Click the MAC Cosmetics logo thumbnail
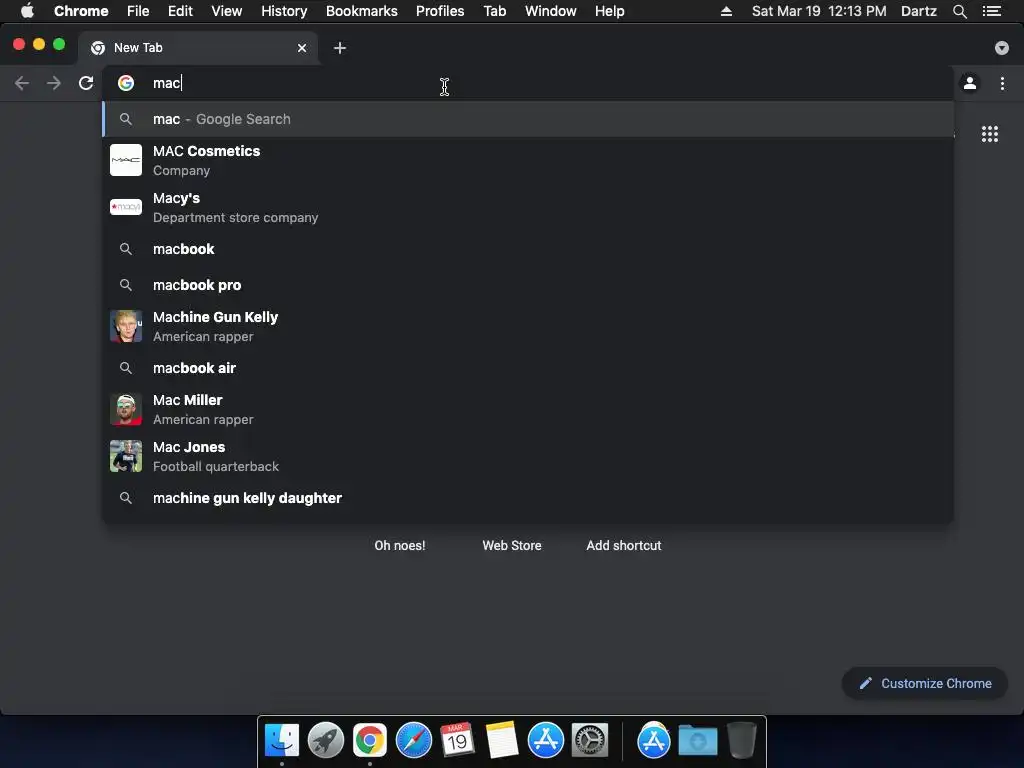The height and width of the screenshot is (768, 1024). coord(125,160)
